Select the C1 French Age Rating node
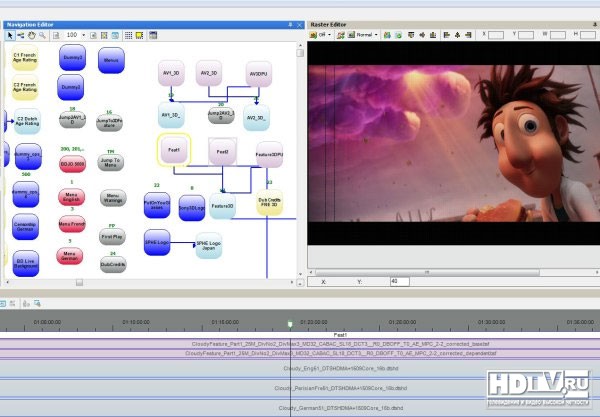 pyautogui.click(x=24, y=57)
